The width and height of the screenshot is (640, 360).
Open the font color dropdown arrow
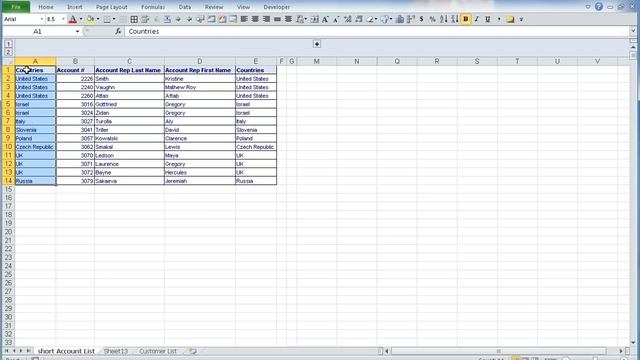81,19
